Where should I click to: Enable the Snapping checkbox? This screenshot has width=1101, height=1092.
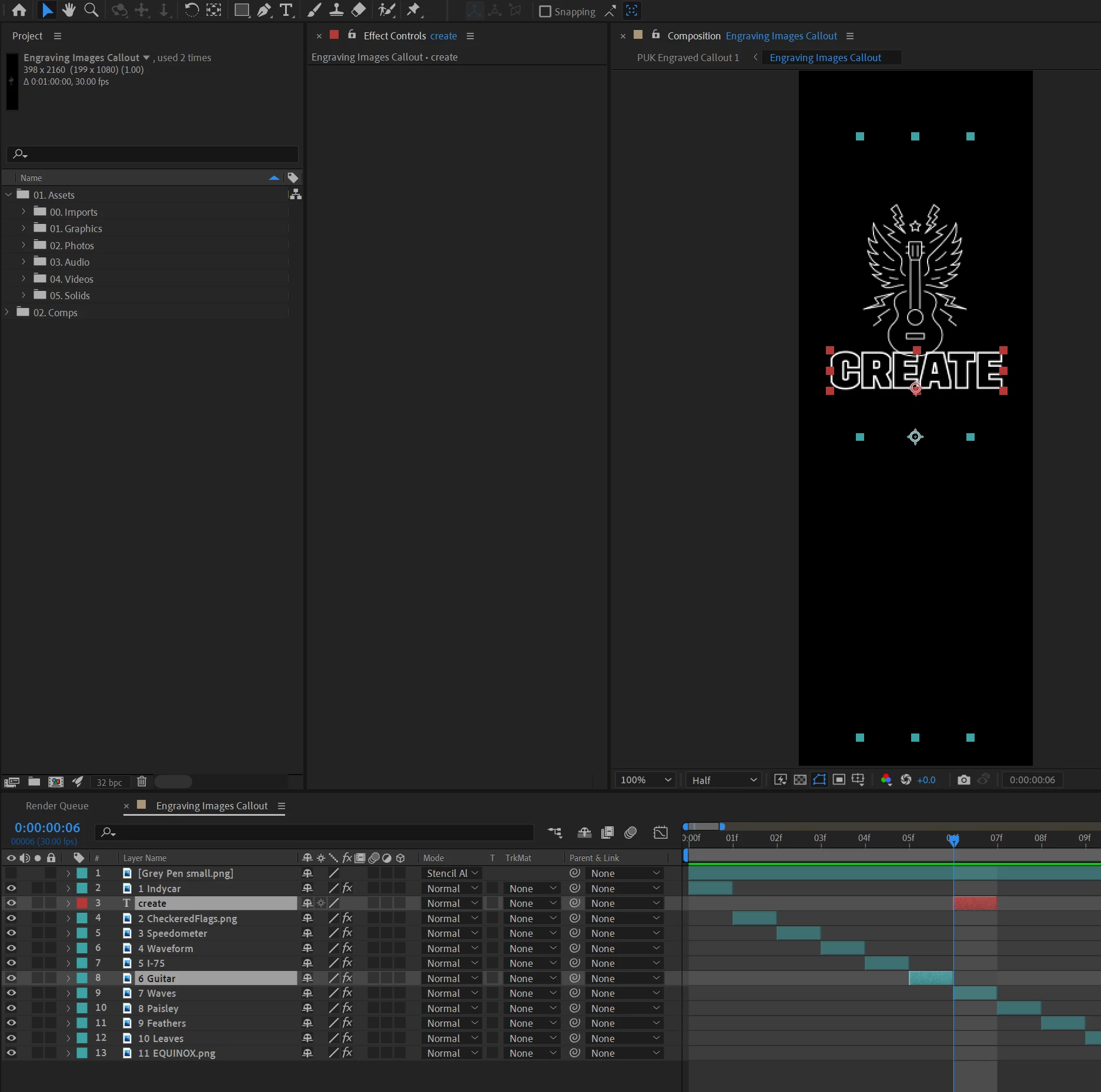pyautogui.click(x=545, y=11)
